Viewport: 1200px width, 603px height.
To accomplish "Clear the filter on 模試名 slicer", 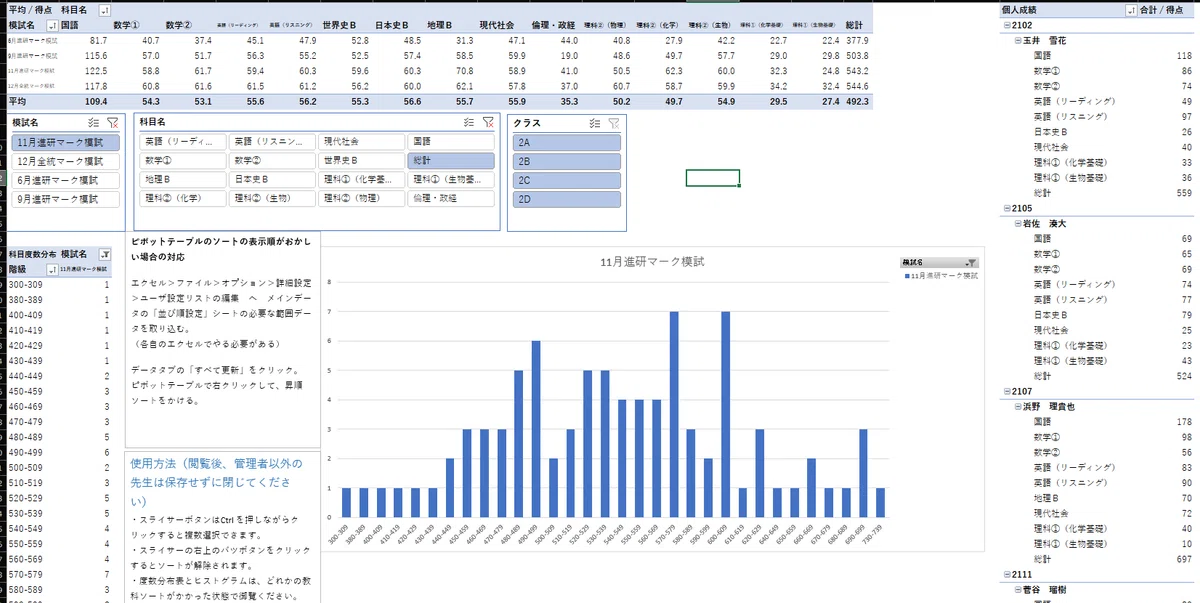I will pos(113,122).
